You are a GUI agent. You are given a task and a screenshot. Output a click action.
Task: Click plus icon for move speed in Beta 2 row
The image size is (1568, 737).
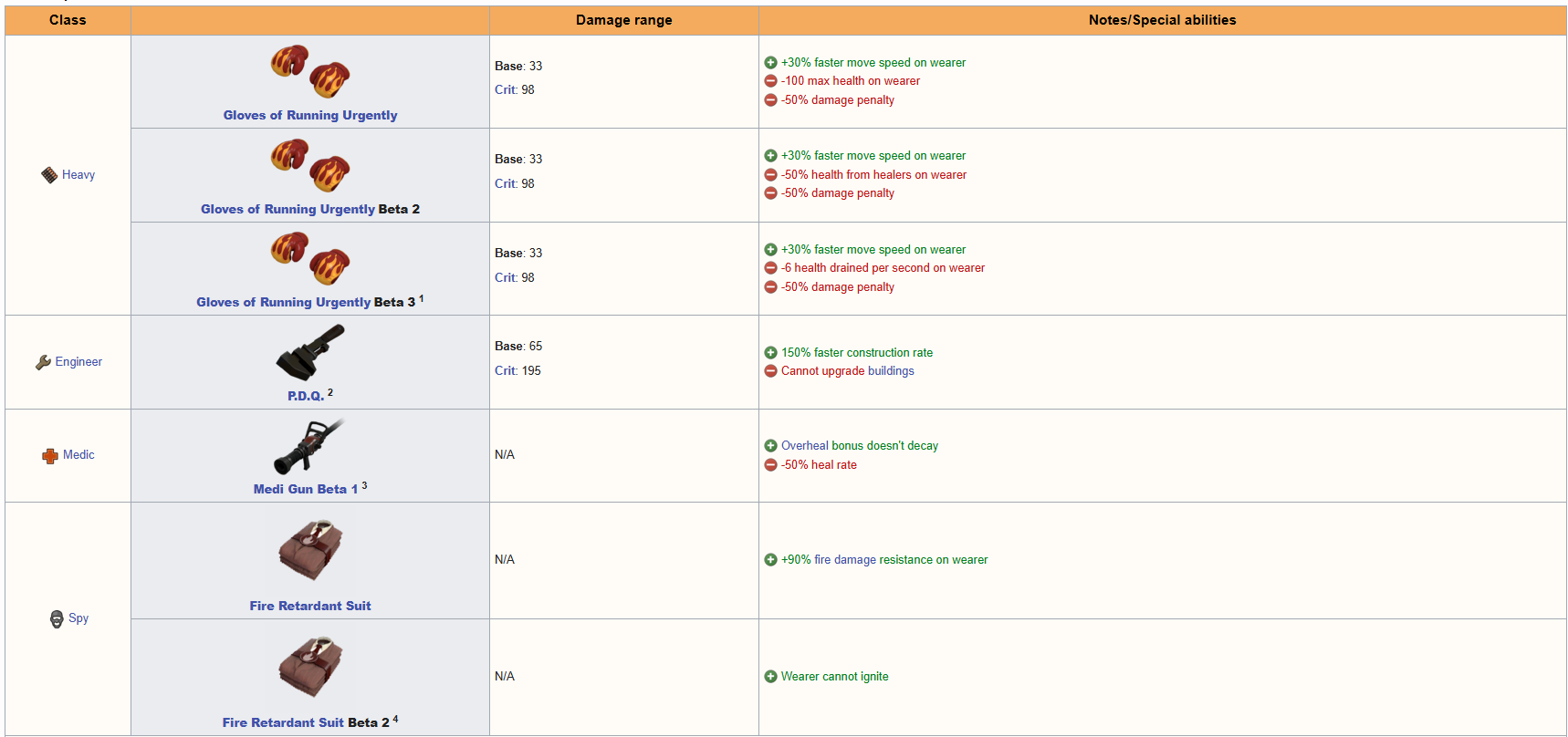coord(770,156)
